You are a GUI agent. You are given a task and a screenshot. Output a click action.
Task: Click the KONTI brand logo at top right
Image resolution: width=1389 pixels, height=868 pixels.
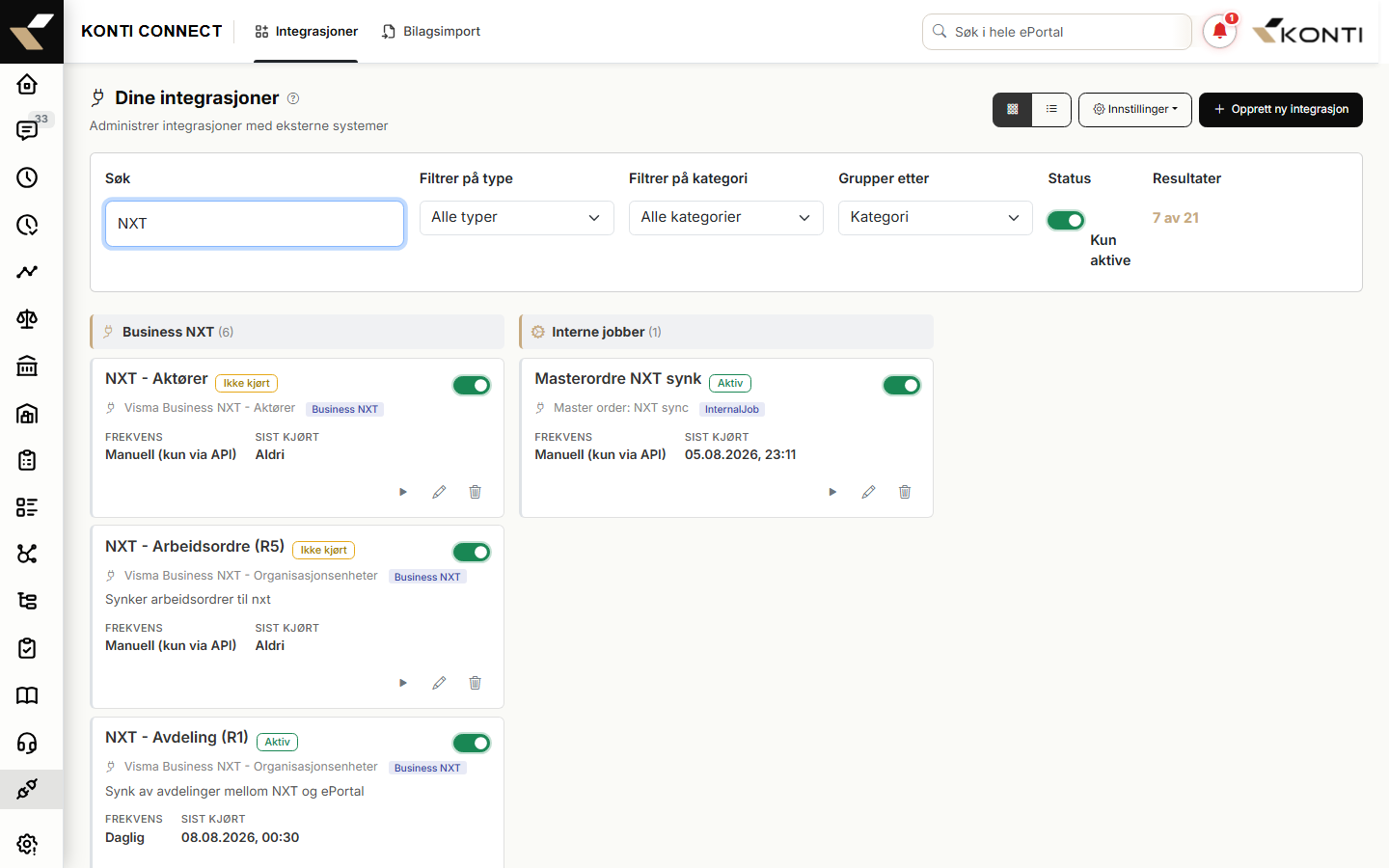pos(1308,31)
